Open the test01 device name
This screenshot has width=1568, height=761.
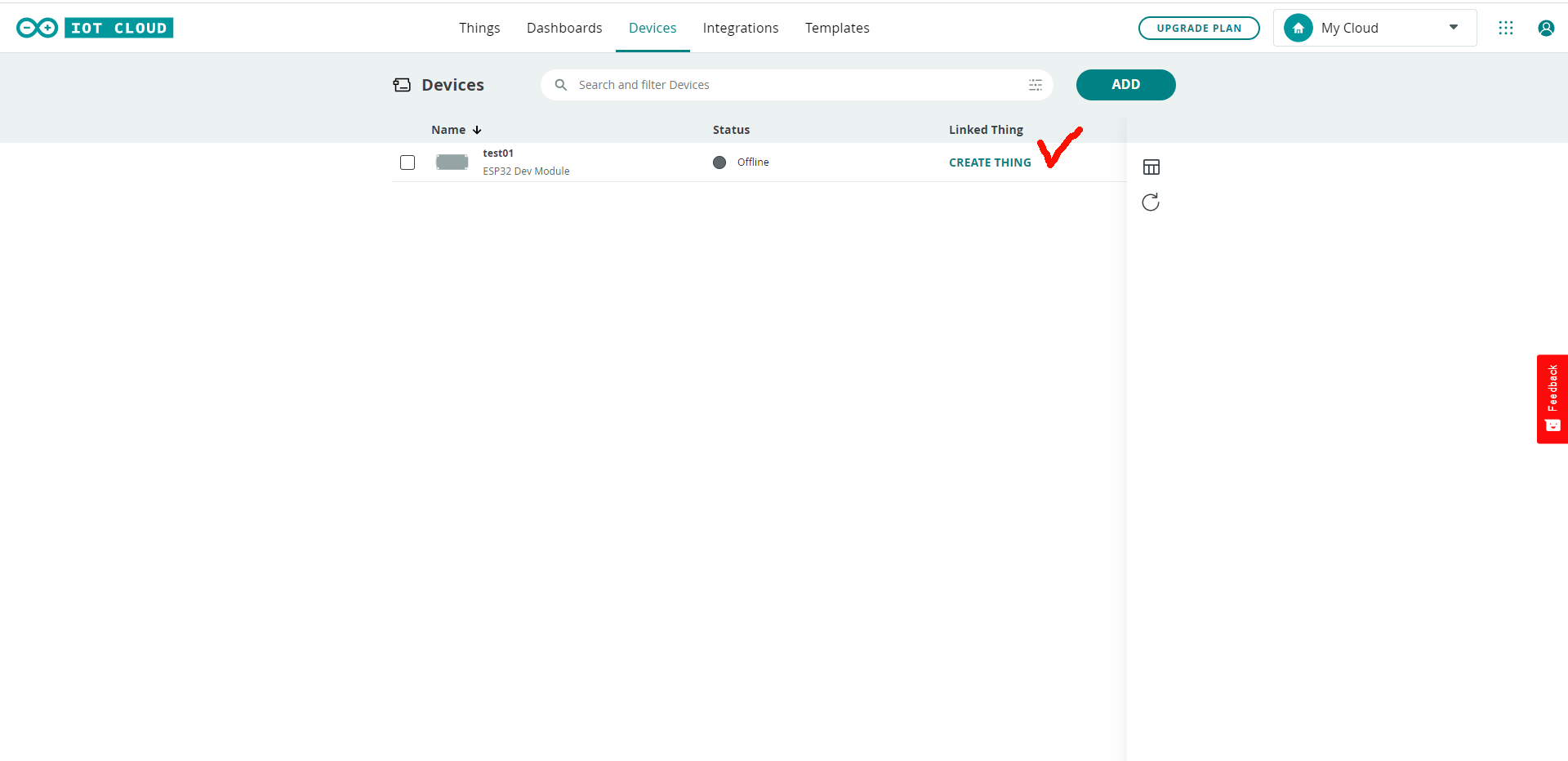click(x=498, y=154)
